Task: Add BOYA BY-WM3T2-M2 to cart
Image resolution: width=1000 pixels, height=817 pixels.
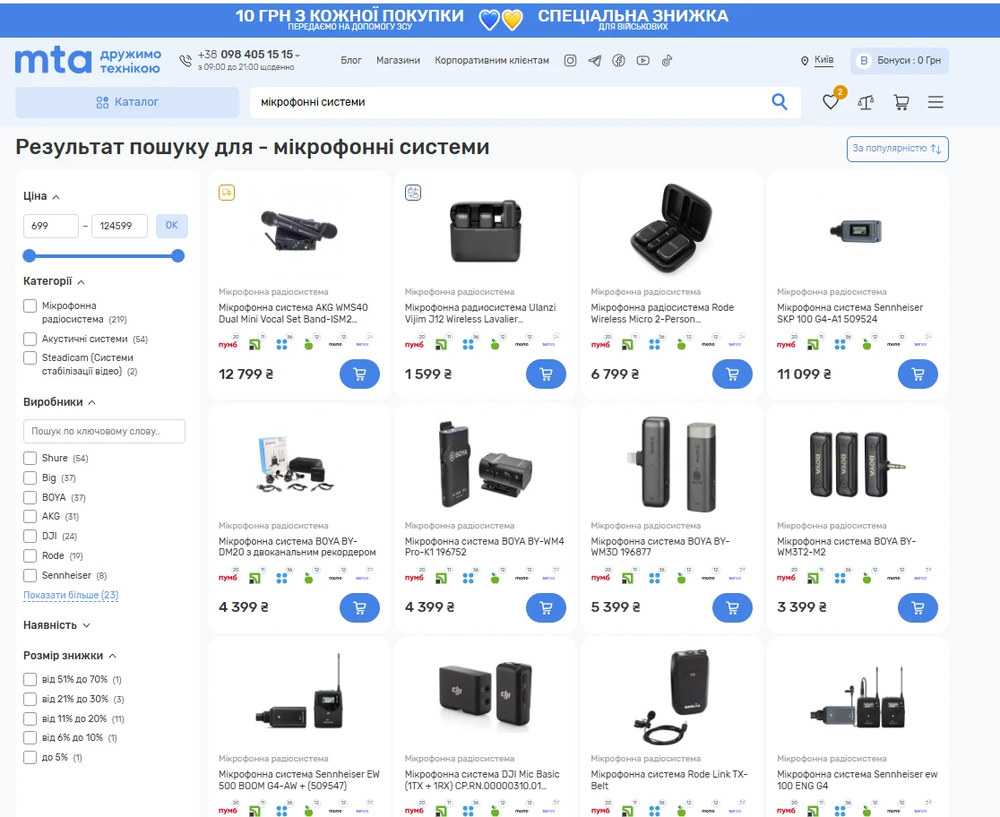Action: coord(918,608)
